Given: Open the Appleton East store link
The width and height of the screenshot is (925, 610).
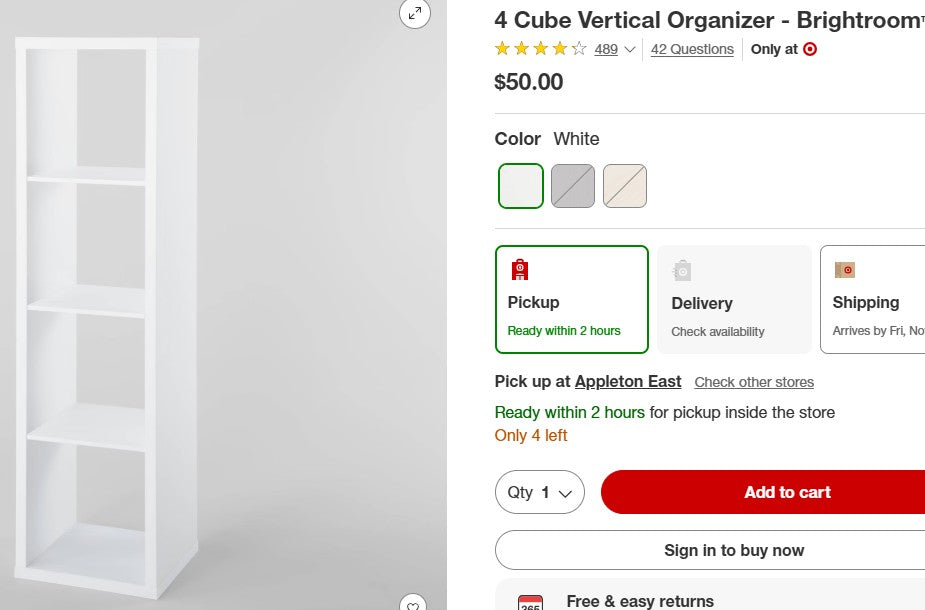Looking at the screenshot, I should coord(627,382).
